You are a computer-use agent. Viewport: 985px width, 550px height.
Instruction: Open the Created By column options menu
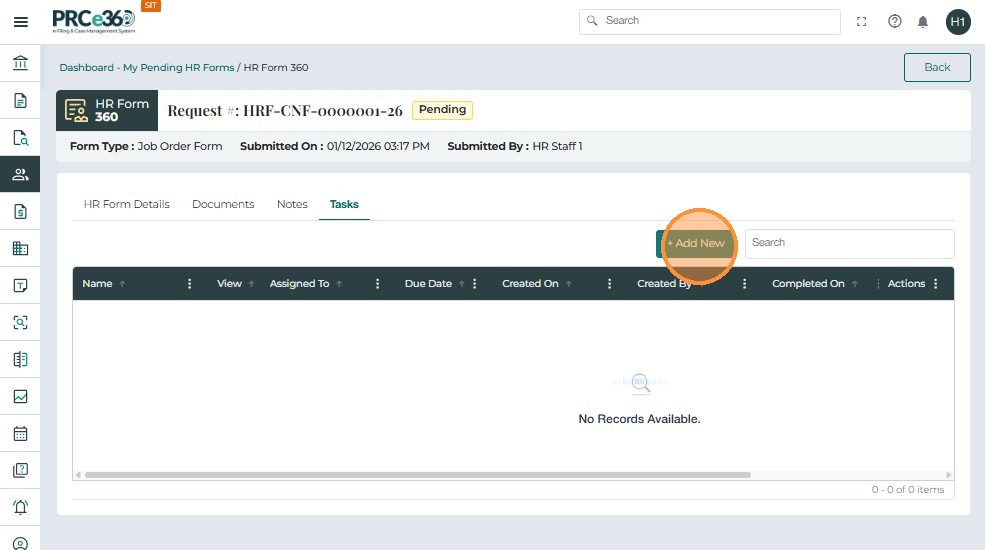point(744,284)
